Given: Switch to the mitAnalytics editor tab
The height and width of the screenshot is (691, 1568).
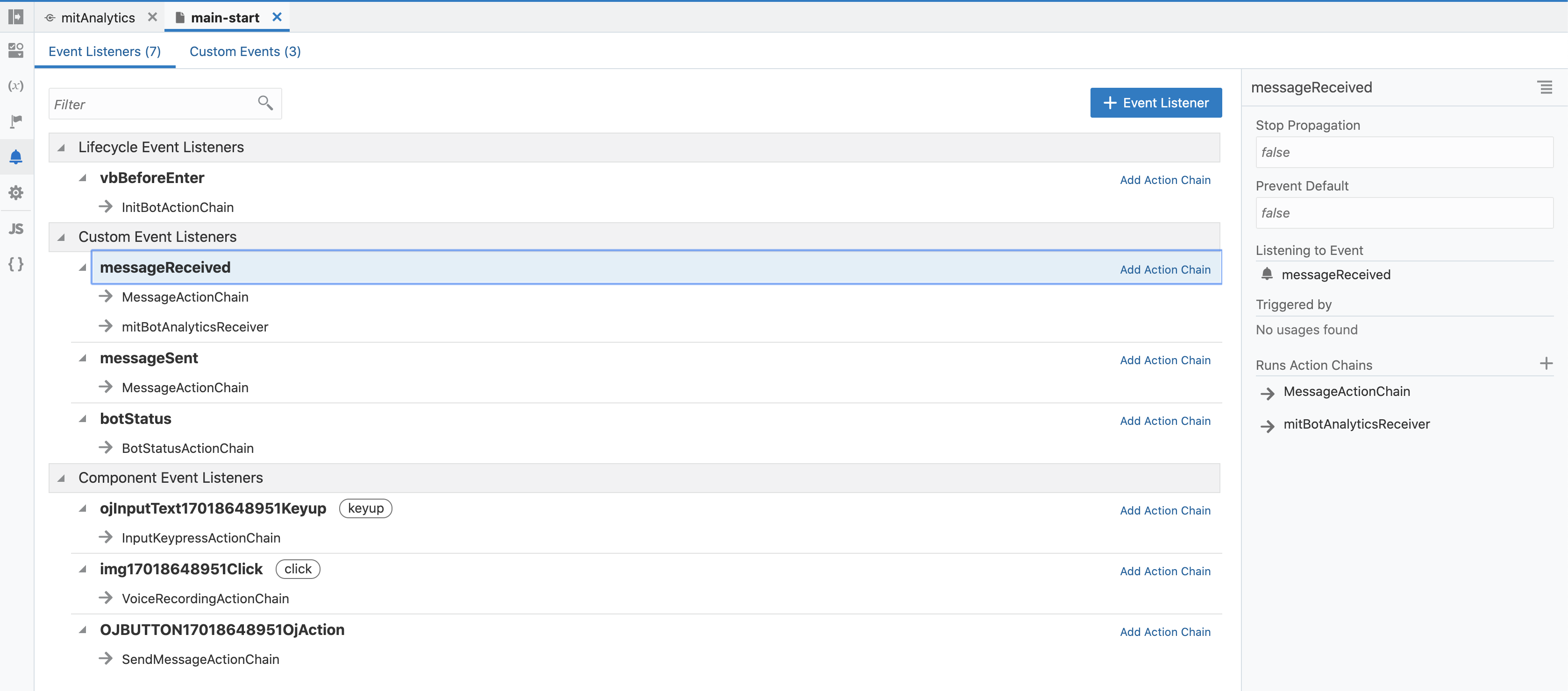Looking at the screenshot, I should 97,18.
